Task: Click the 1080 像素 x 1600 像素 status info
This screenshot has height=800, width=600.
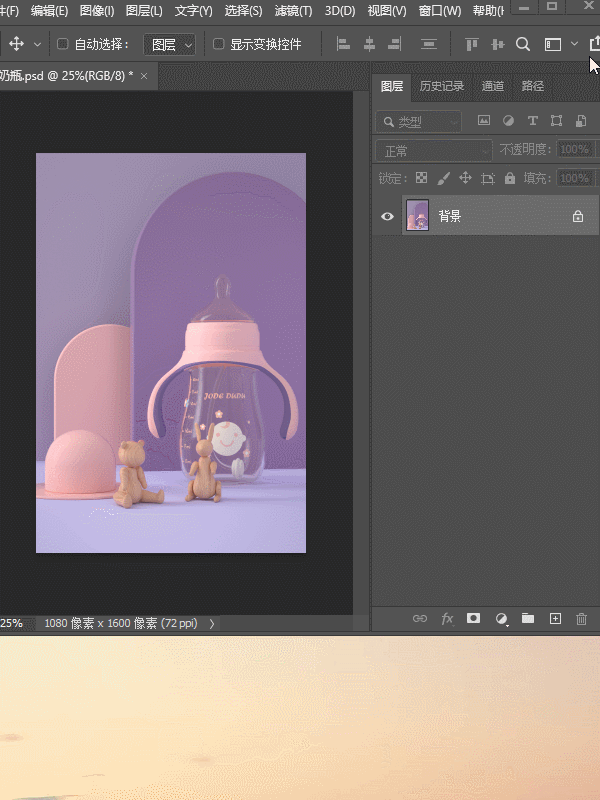Action: 121,623
